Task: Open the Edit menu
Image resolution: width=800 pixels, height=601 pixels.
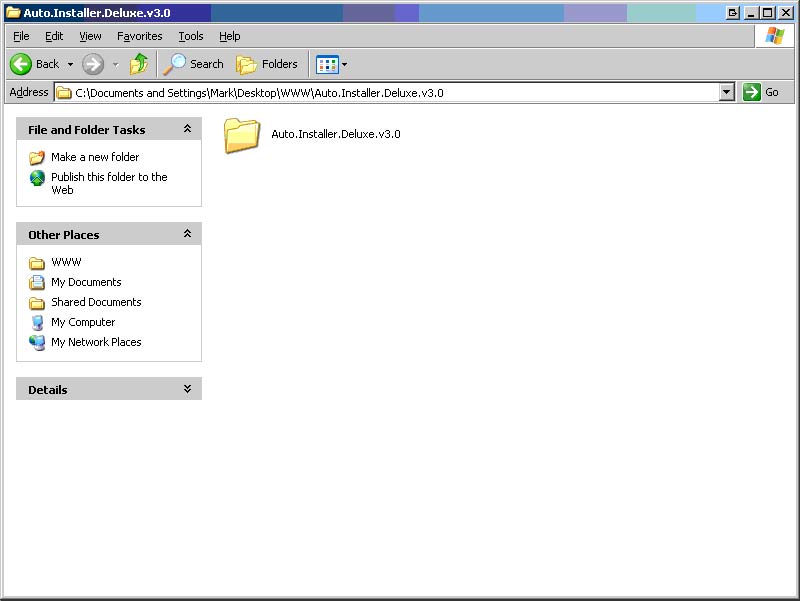Action: (54, 36)
